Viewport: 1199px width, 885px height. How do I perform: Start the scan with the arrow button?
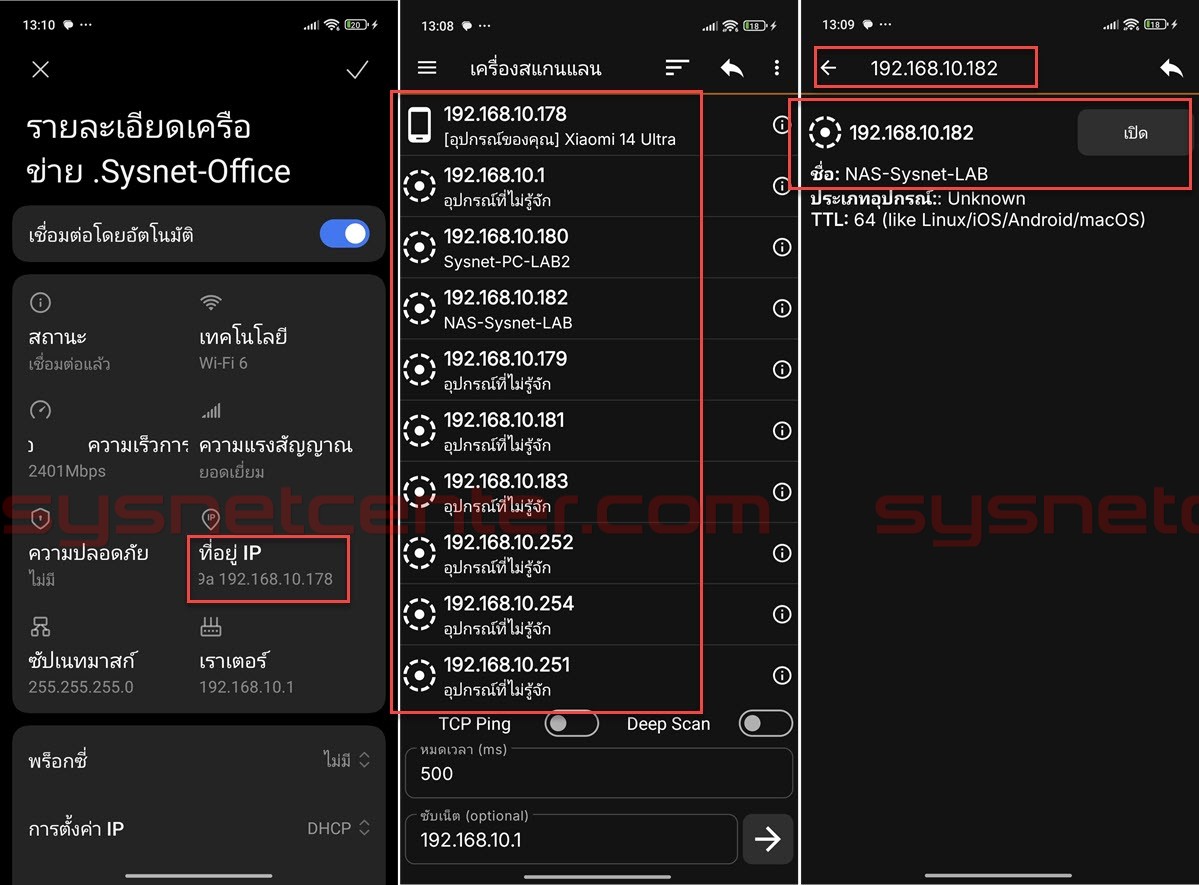[x=768, y=839]
